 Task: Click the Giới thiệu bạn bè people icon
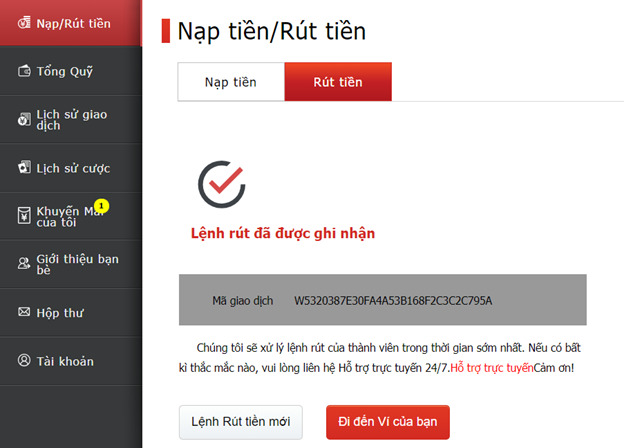point(24,263)
